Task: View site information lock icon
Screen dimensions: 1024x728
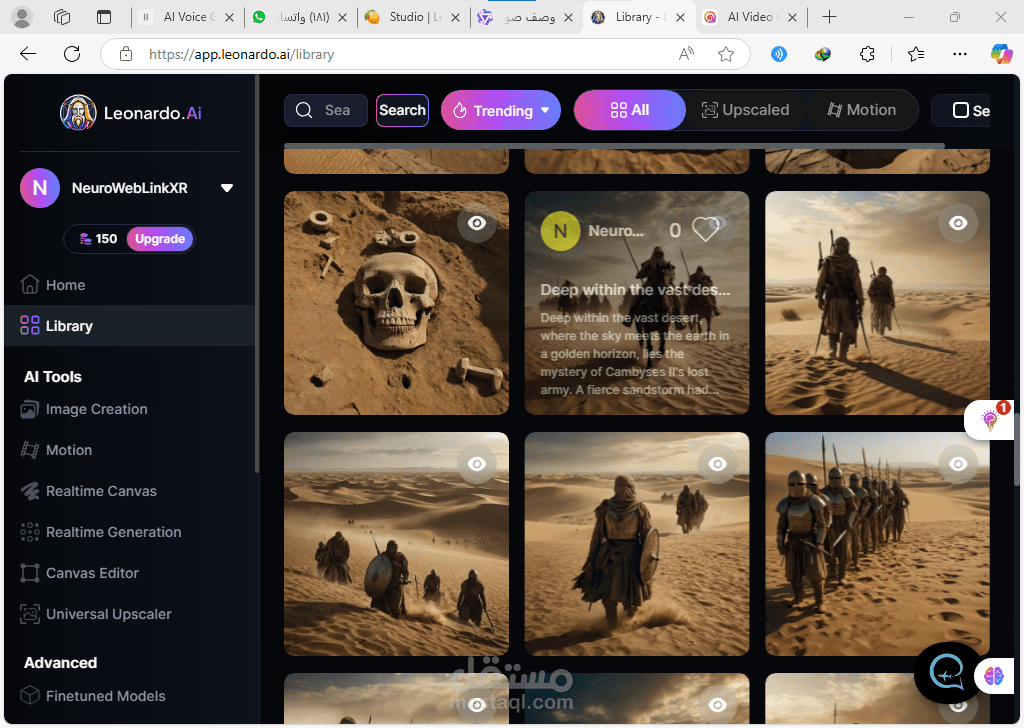Action: point(126,54)
